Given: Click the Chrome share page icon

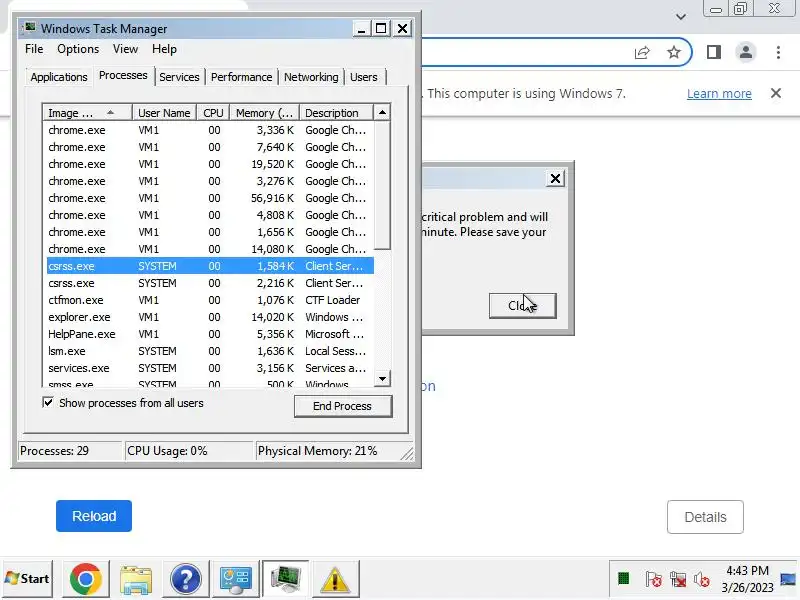Looking at the screenshot, I should click(x=642, y=52).
